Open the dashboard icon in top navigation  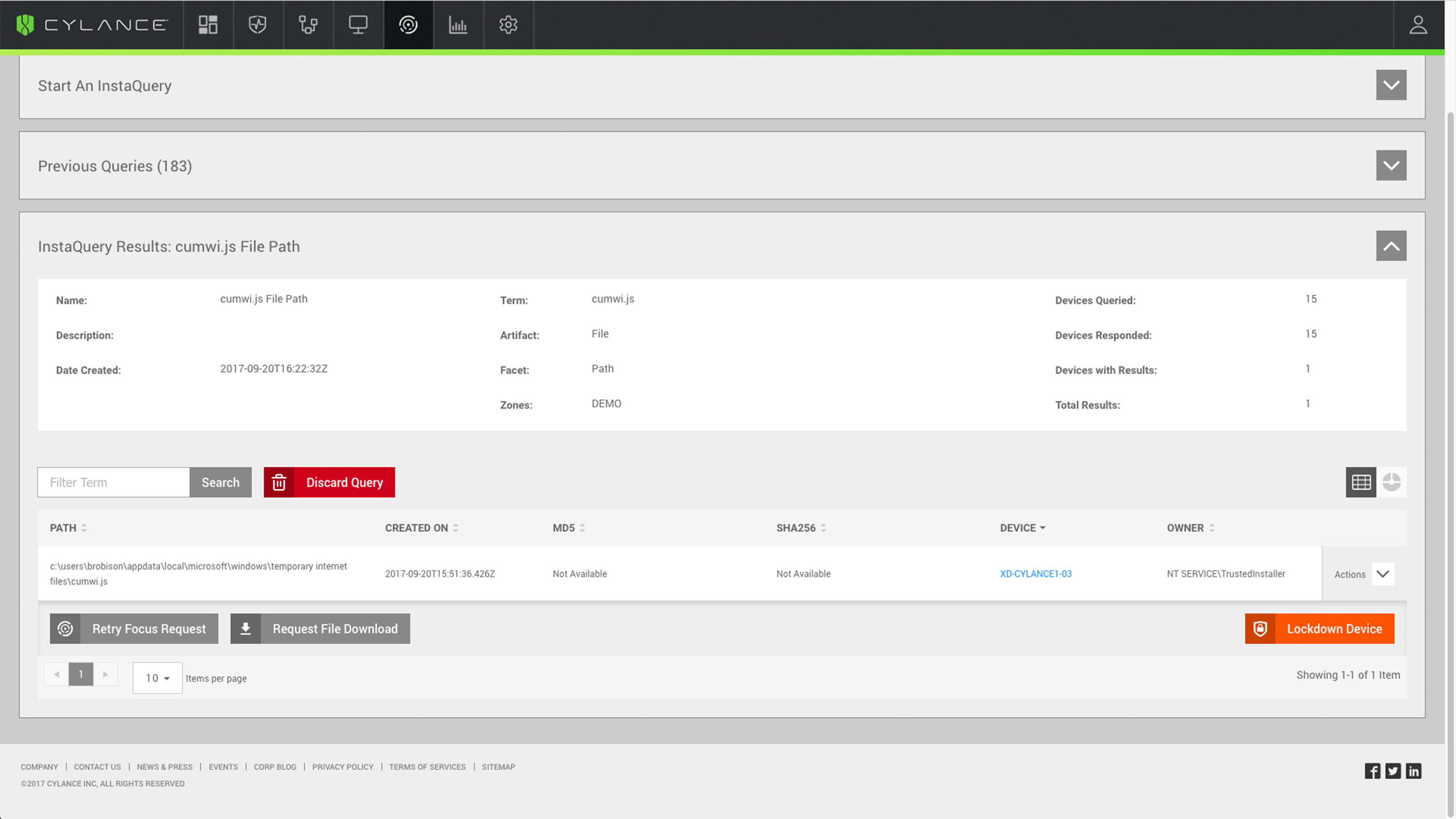tap(208, 25)
